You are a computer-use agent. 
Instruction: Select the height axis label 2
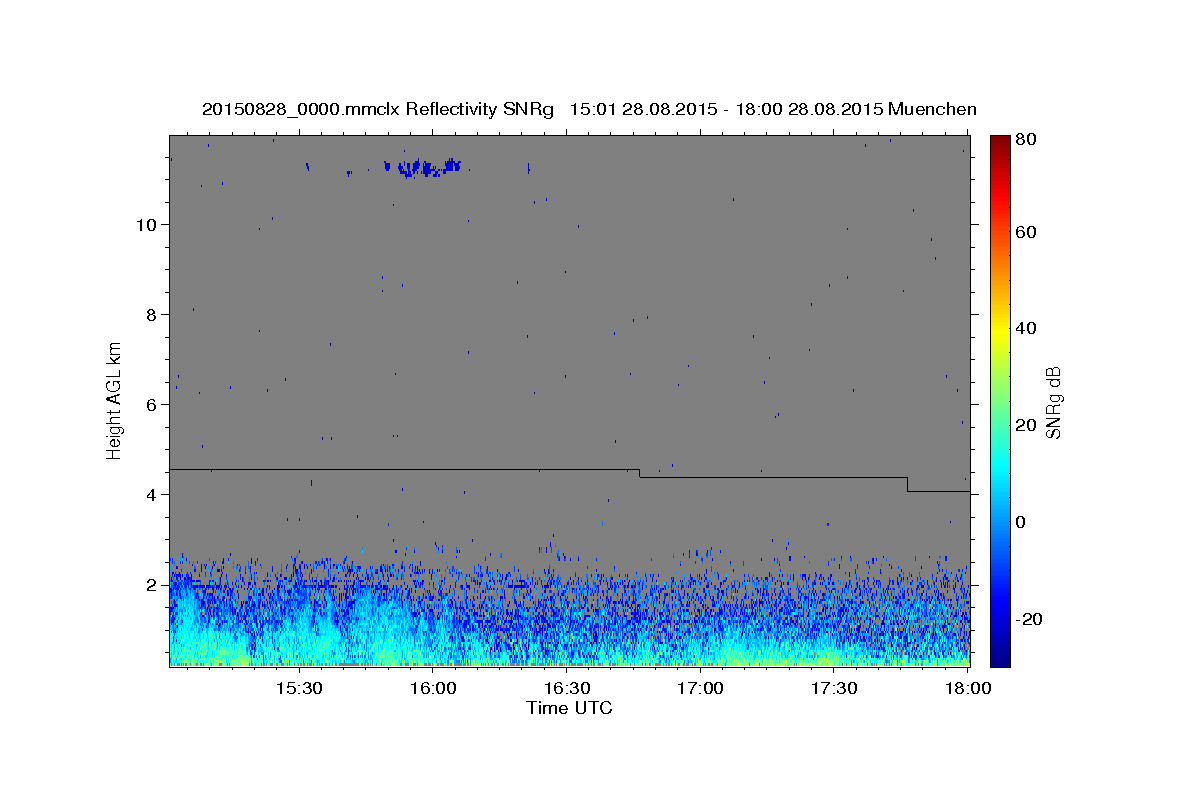click(151, 584)
